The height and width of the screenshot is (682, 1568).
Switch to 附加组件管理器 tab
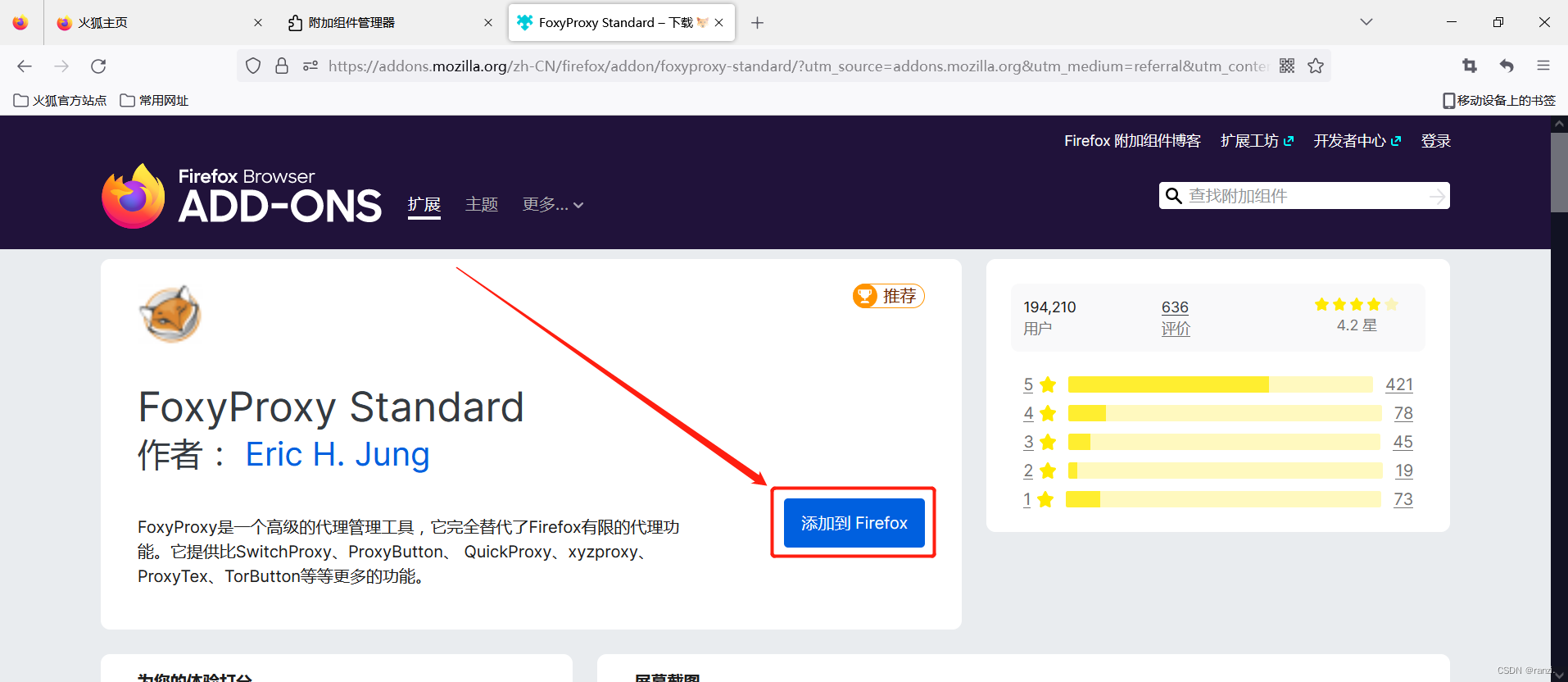coord(390,23)
